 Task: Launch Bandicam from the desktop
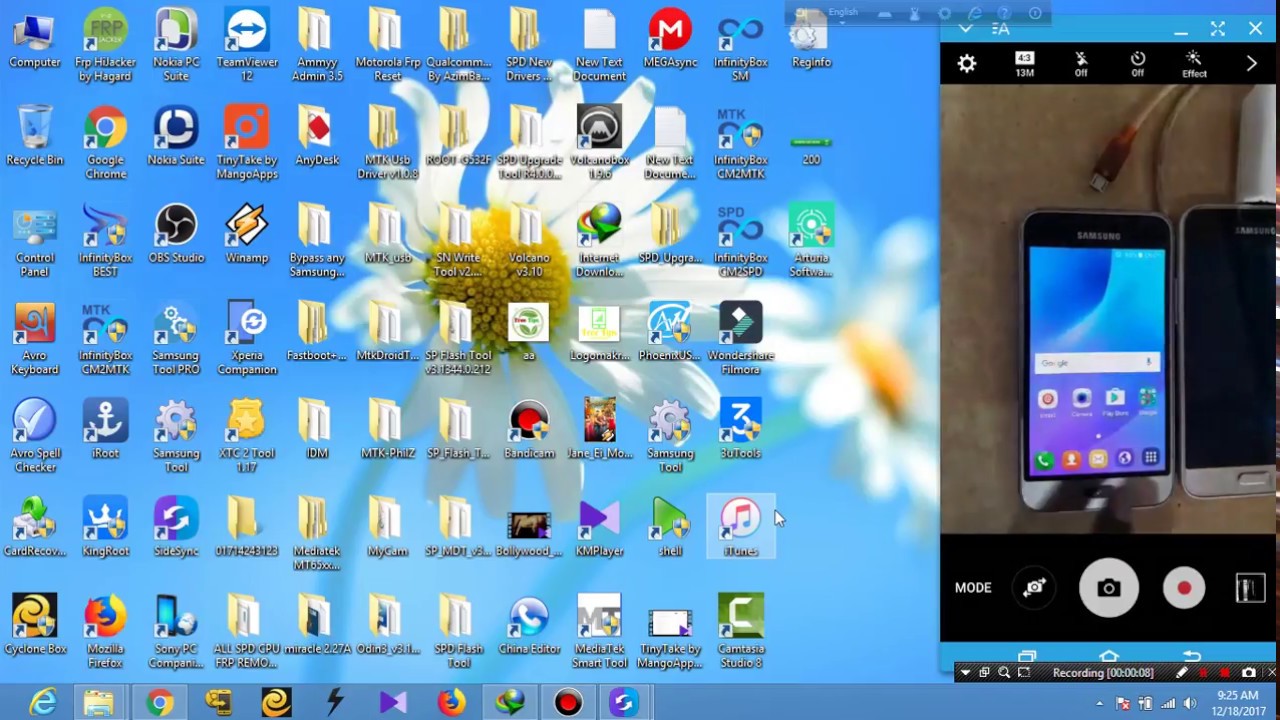point(529,429)
